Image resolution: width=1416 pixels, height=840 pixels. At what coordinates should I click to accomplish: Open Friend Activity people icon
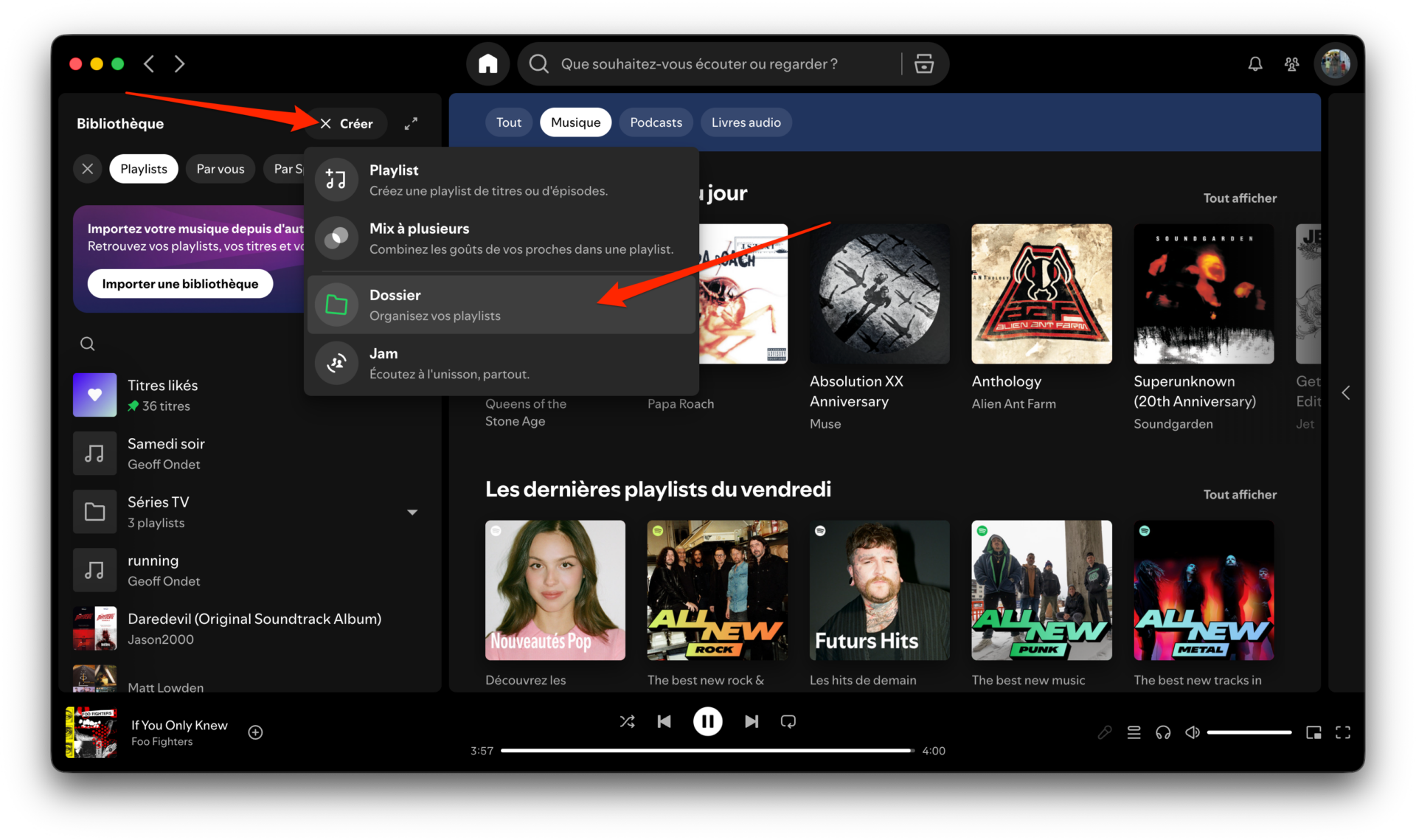tap(1291, 64)
